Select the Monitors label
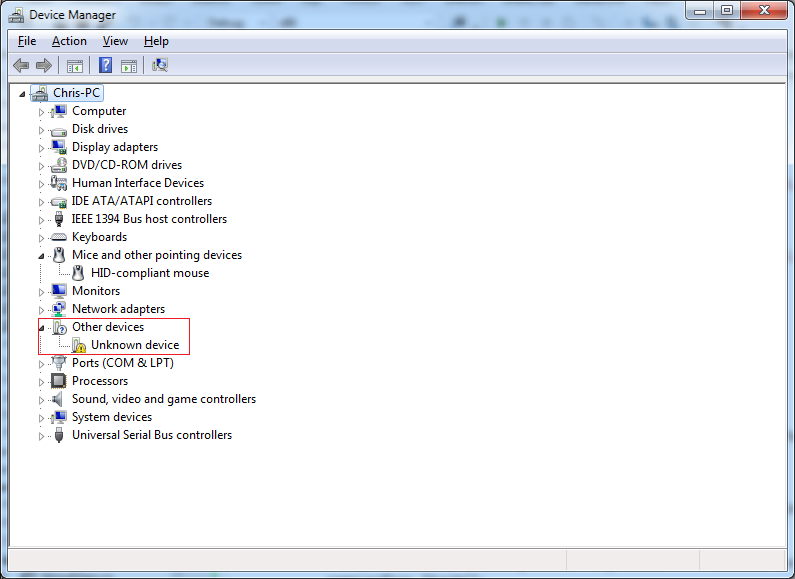Screen dimensions: 795x579 (x=96, y=291)
